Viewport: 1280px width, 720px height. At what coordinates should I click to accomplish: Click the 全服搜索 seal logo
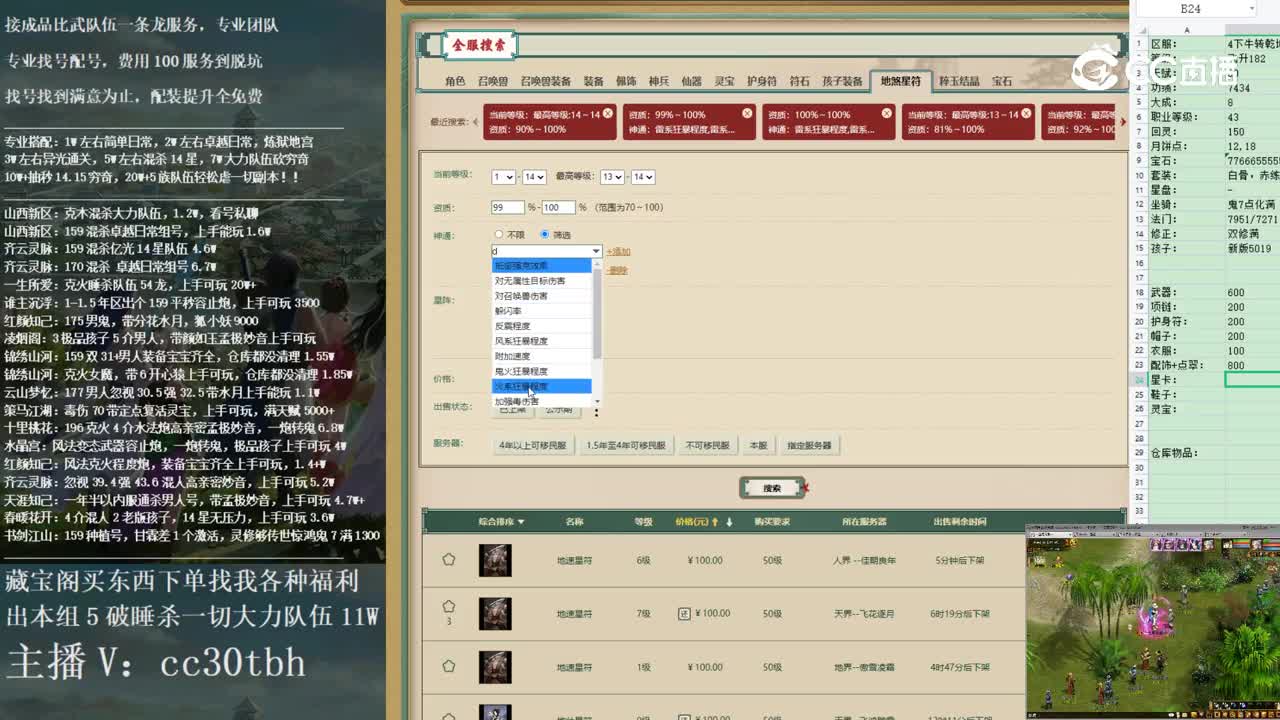(x=478, y=45)
